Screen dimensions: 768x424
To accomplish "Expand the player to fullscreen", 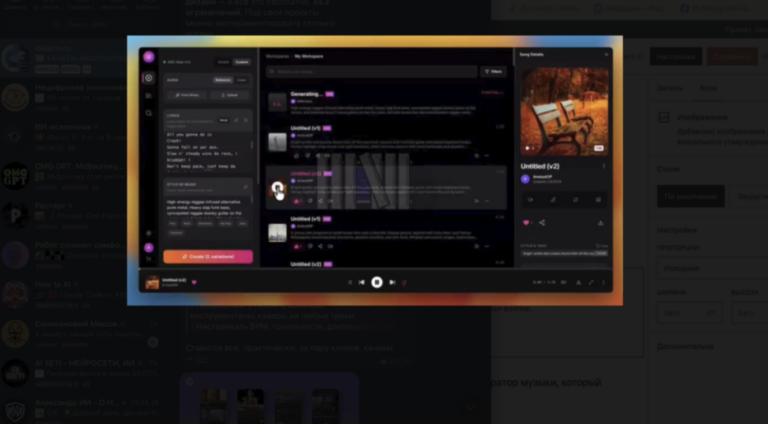I will 591,283.
